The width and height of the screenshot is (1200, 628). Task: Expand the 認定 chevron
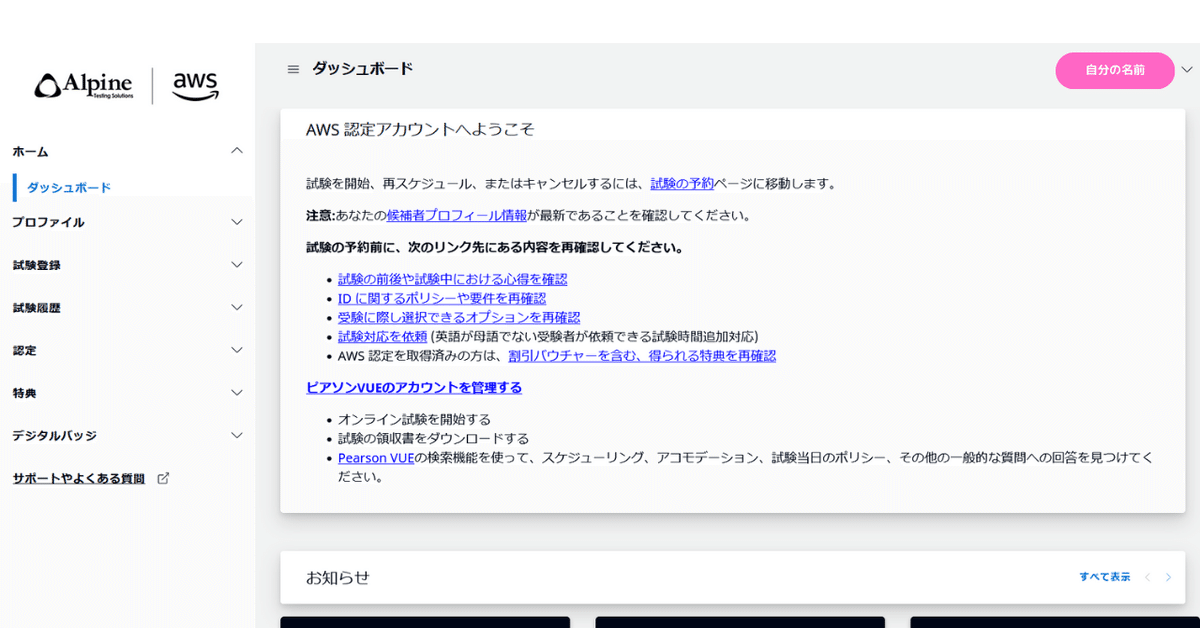(237, 350)
